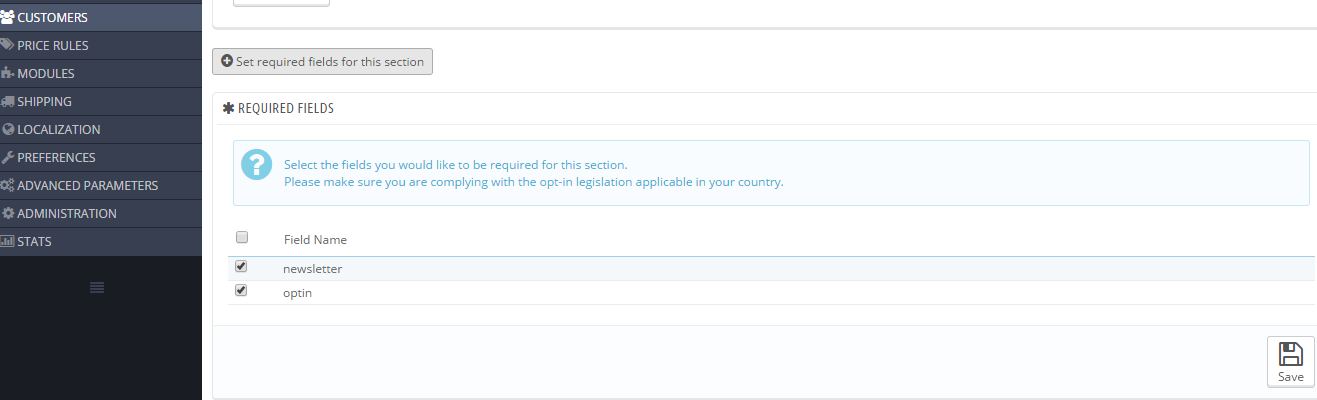Click the Advanced Parameters gears icon

click(8, 185)
